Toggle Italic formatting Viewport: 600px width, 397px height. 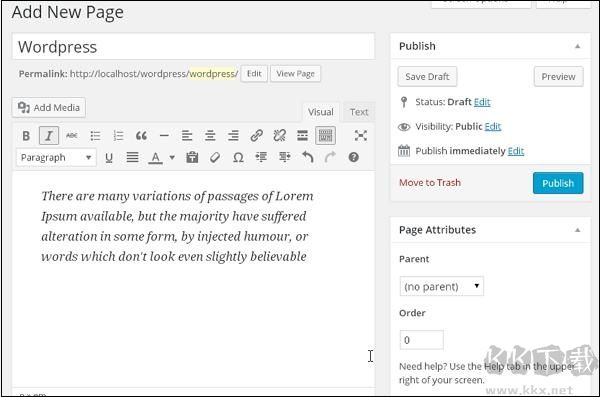tap(49, 136)
